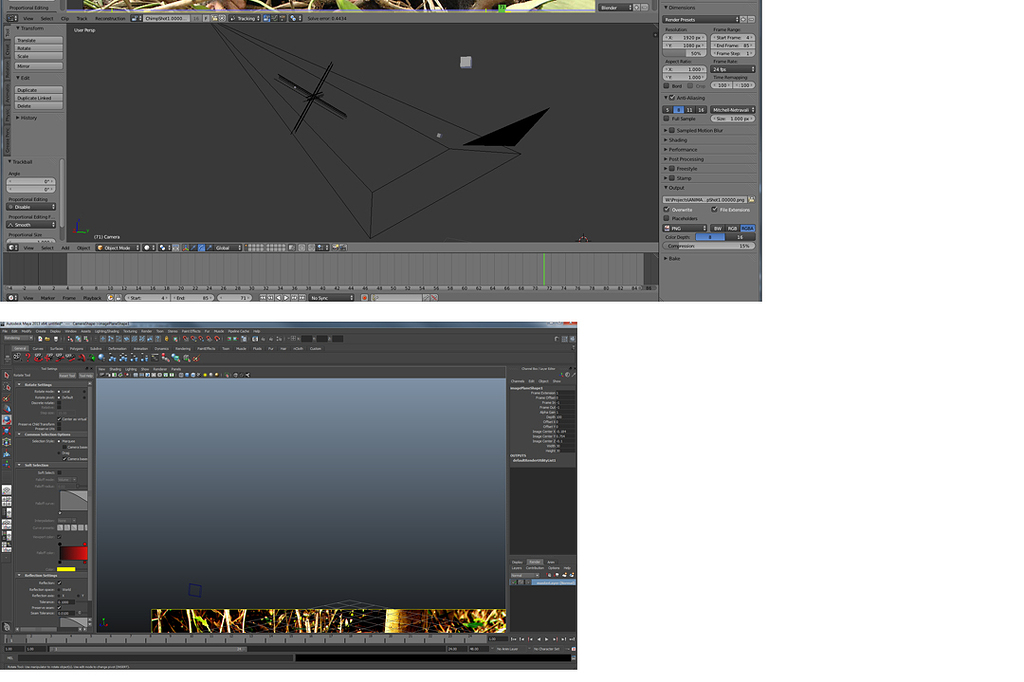
Task: Click the red record keyframe button in the timeline
Action: 364,298
